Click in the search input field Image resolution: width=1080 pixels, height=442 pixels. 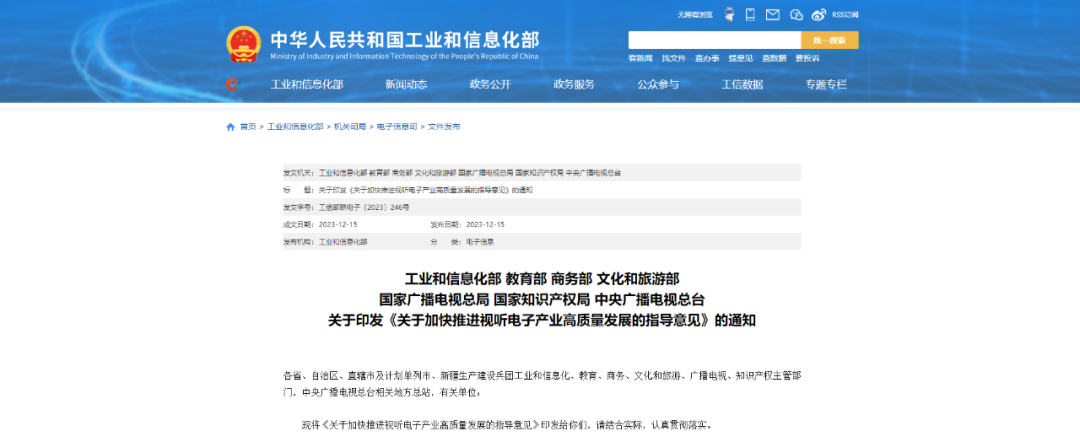coord(714,40)
